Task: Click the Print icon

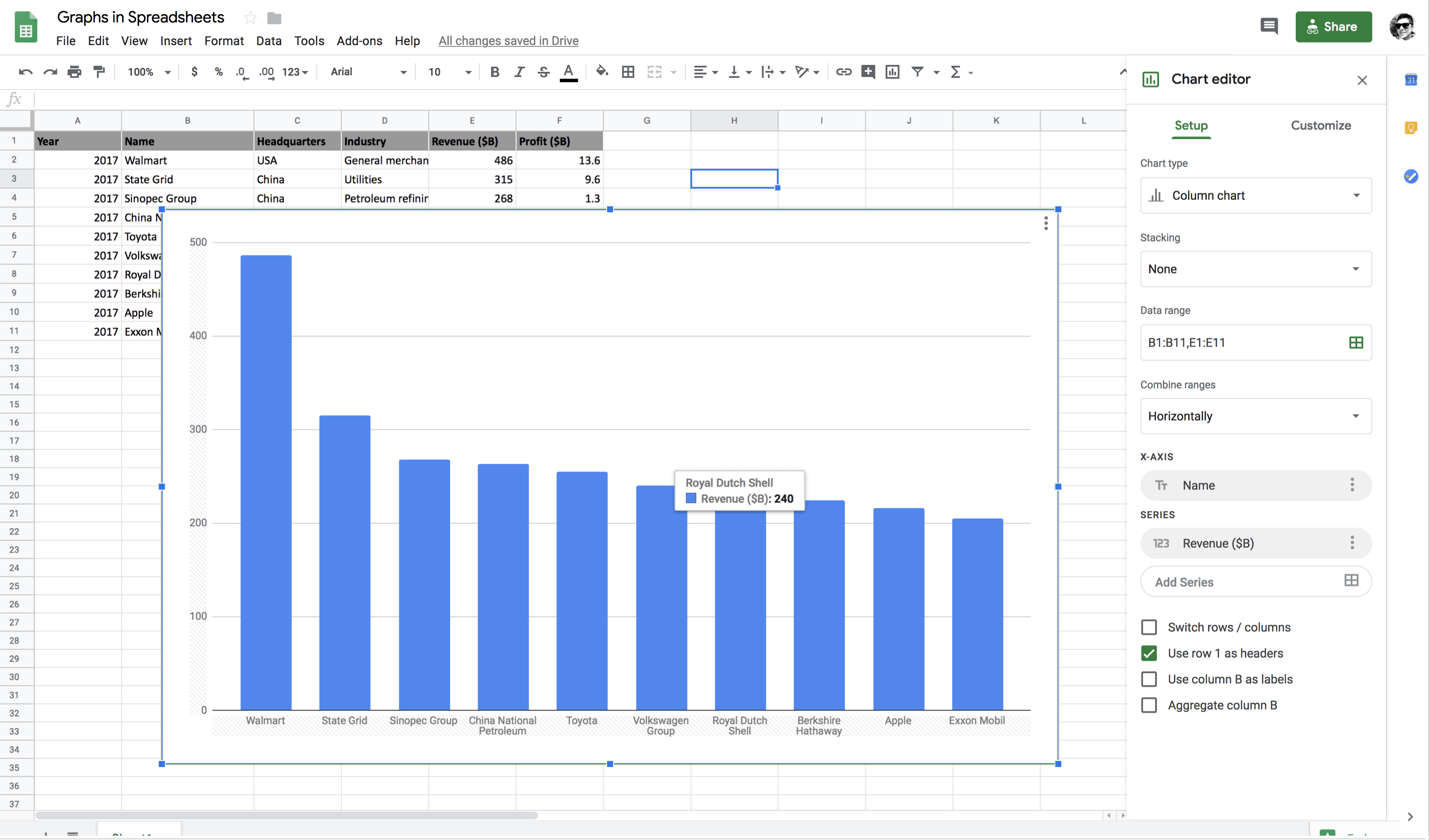Action: 74,72
